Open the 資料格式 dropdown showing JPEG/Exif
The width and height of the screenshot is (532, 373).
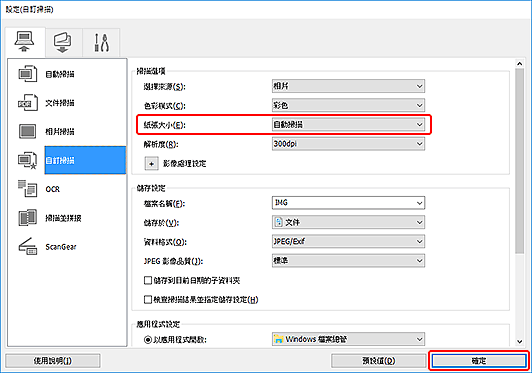pyautogui.click(x=348, y=241)
